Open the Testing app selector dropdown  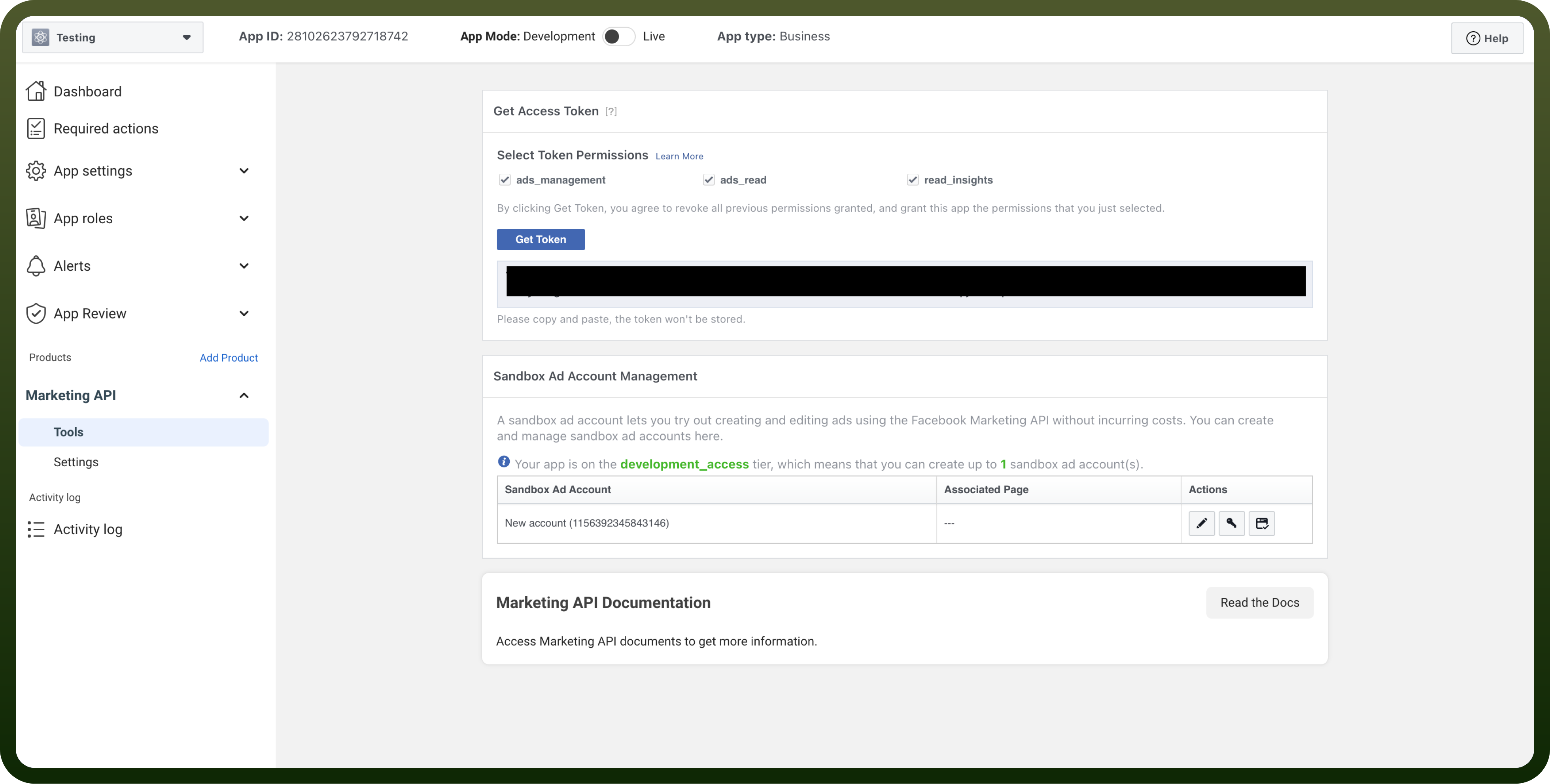pos(113,37)
